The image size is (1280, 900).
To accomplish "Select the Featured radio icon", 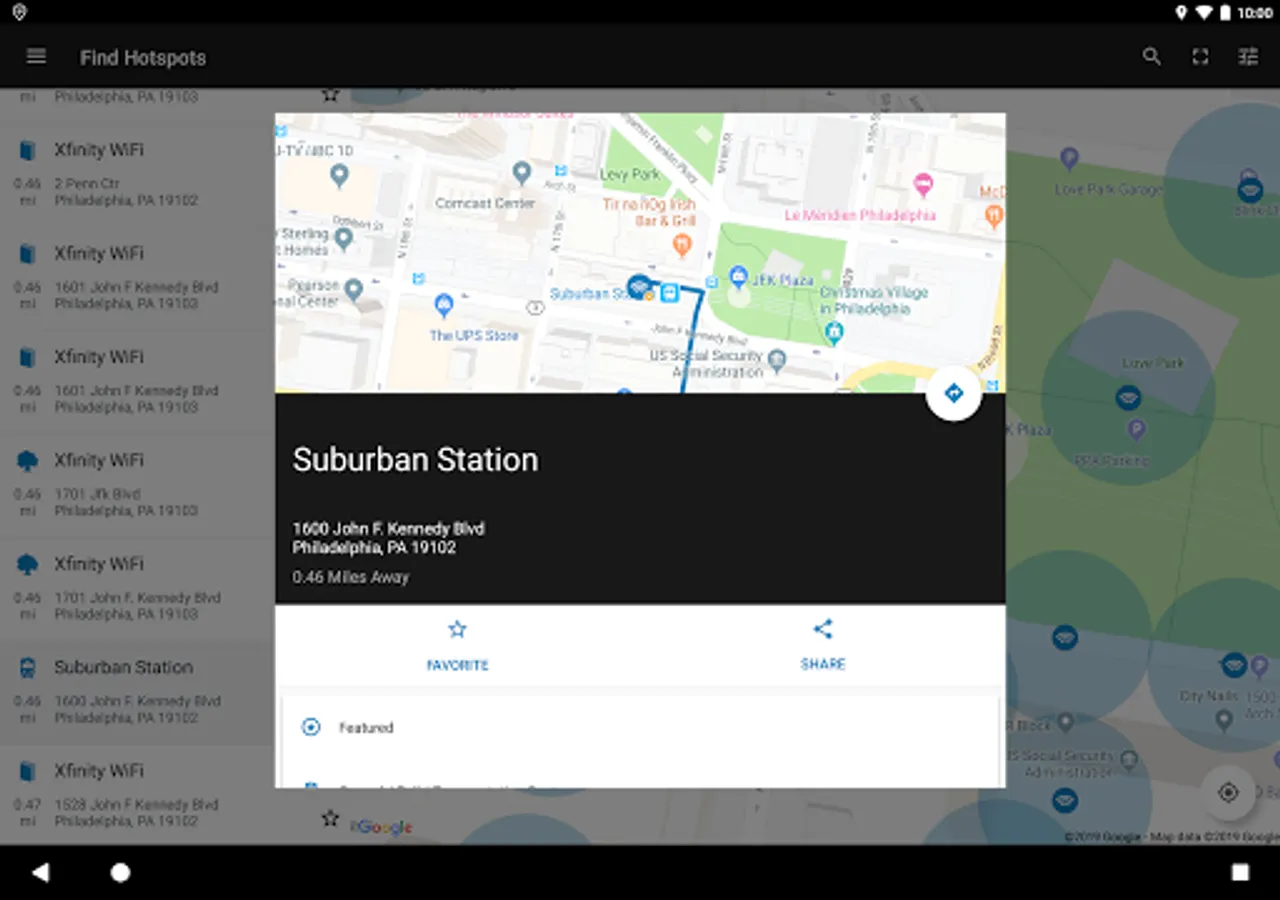I will tap(311, 727).
